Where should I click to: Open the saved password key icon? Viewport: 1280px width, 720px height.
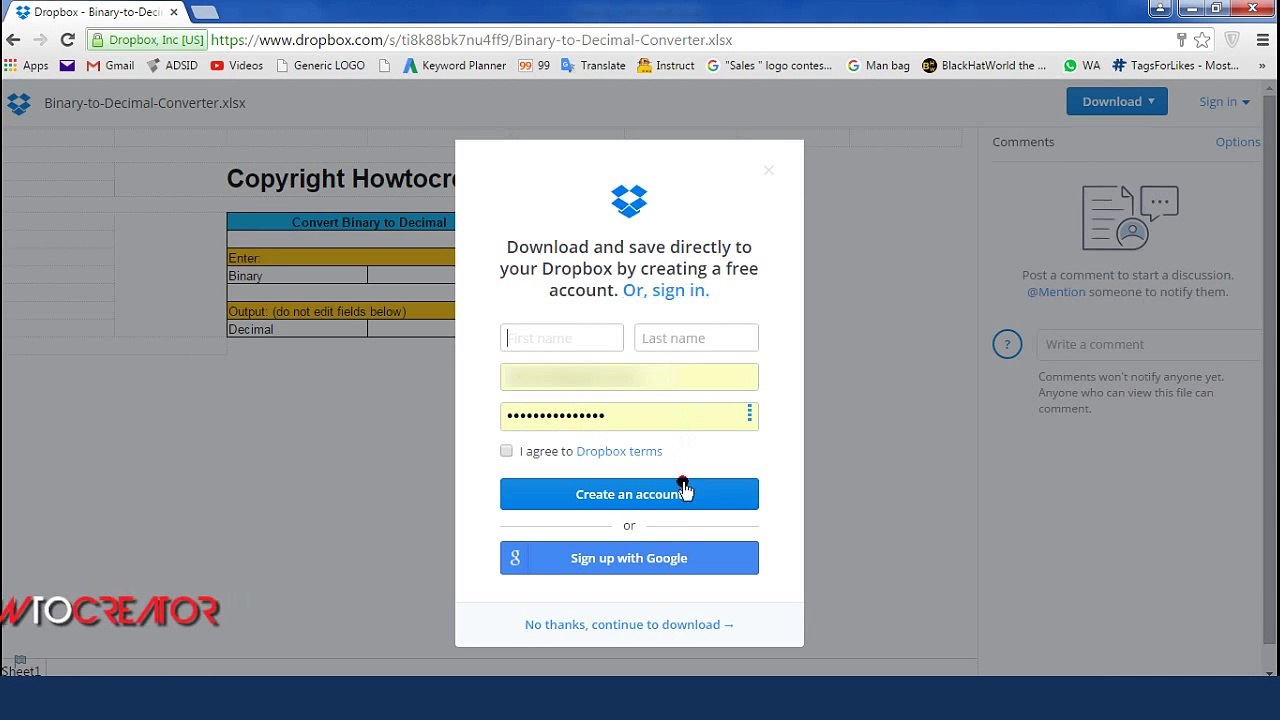pyautogui.click(x=1181, y=40)
